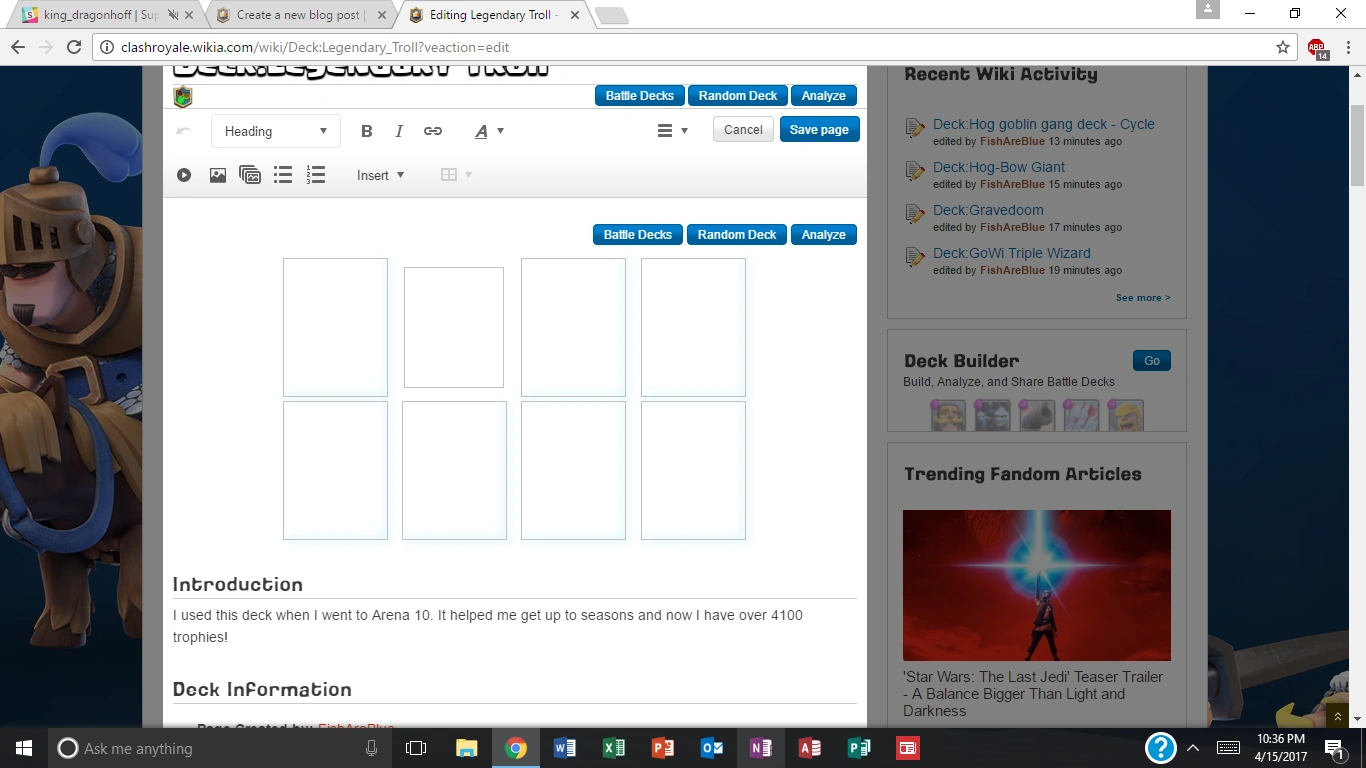Reload the current page
The image size is (1366, 768).
73,47
